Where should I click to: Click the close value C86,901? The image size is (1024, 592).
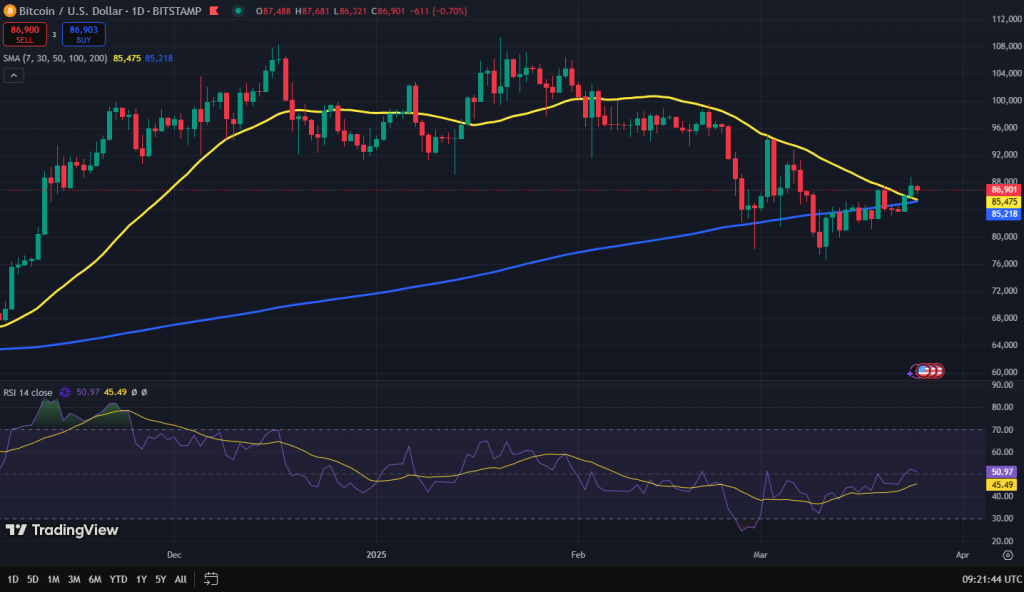tap(387, 11)
